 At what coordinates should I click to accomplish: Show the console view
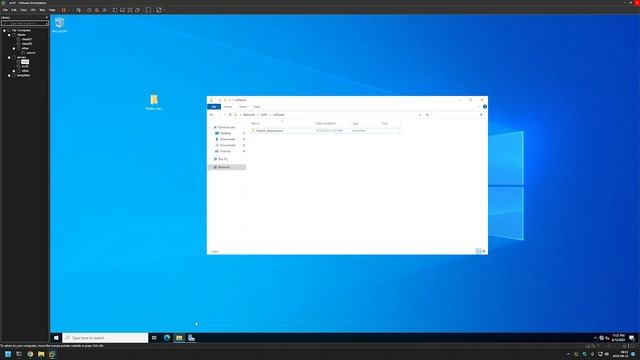148,10
